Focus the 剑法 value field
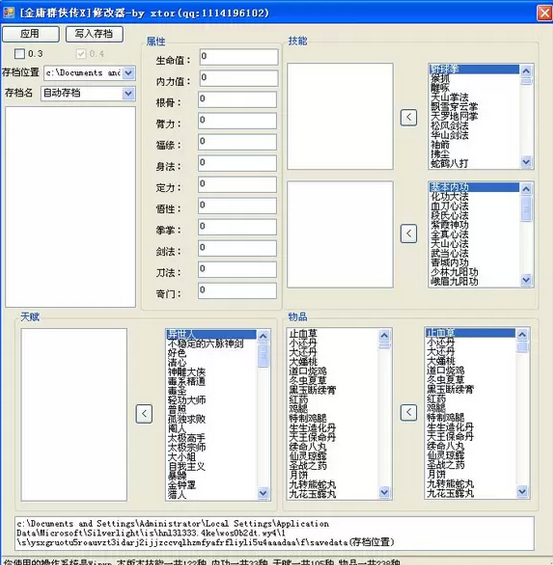Viewport: 553px width, 565px height. coord(238,248)
